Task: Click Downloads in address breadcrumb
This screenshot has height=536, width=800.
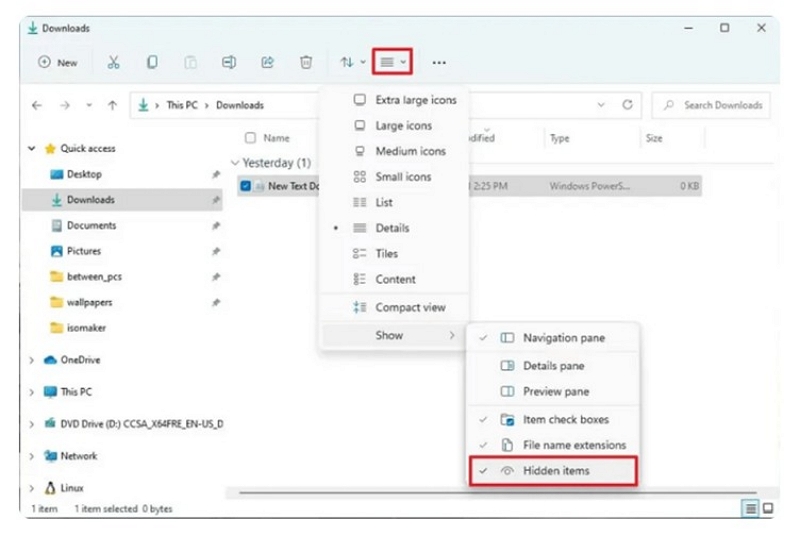Action: click(240, 105)
